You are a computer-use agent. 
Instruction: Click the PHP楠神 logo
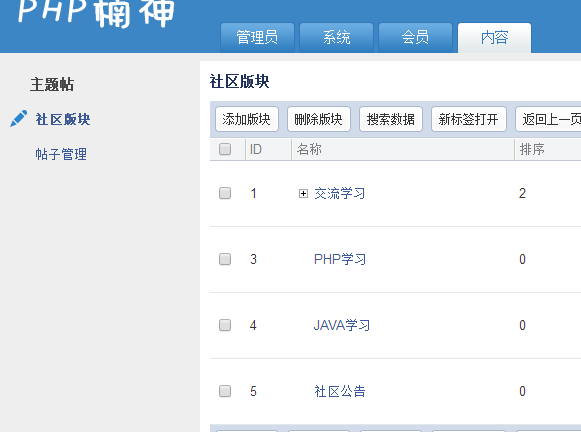click(96, 13)
